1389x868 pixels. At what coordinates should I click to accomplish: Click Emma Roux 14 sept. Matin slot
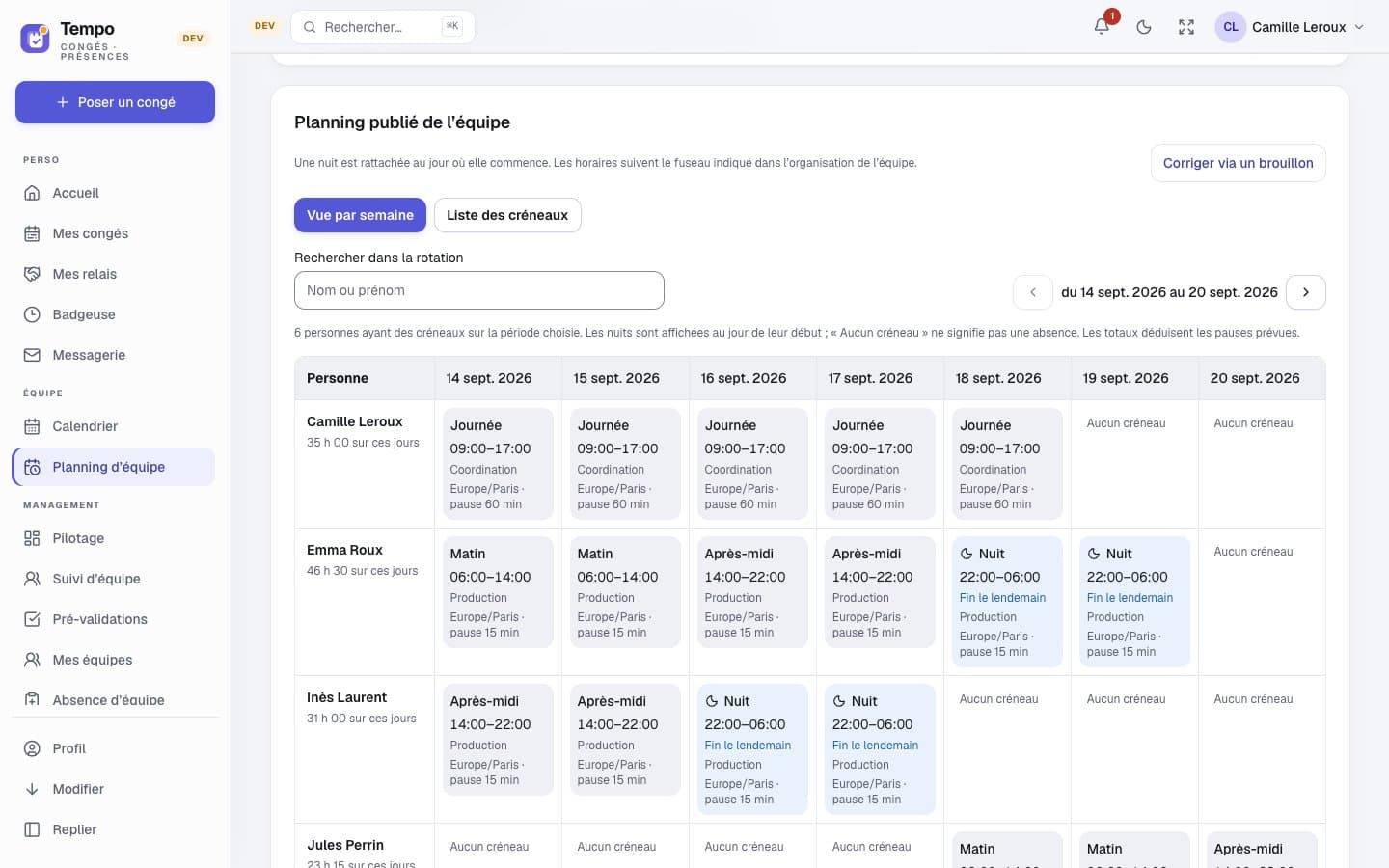pyautogui.click(x=498, y=592)
